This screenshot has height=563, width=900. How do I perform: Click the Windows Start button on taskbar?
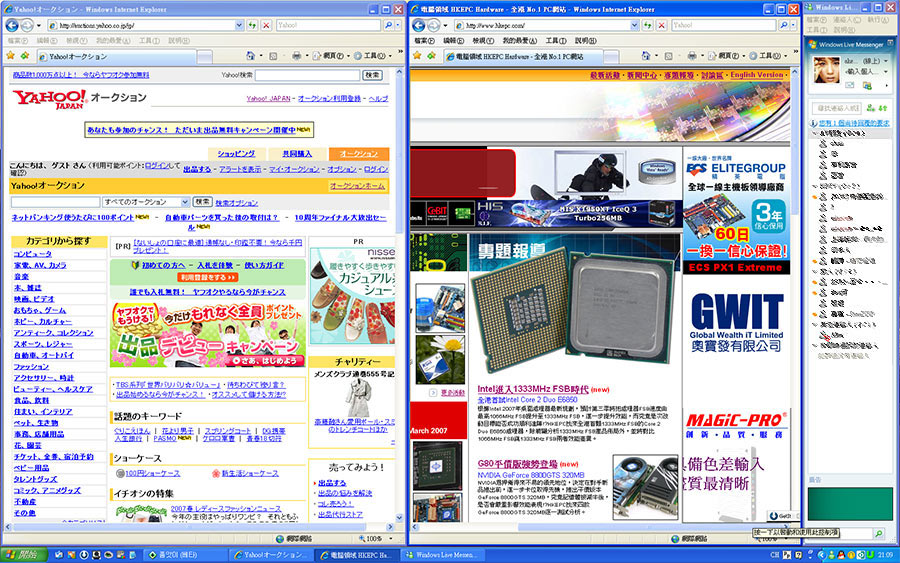coord(21,554)
